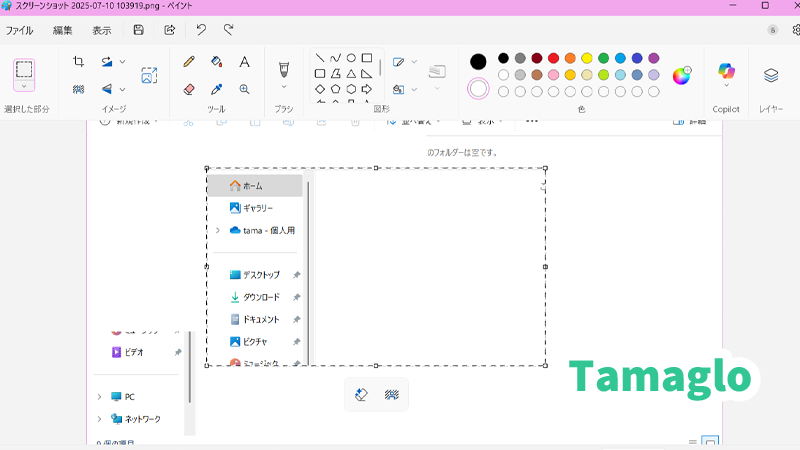Click the Crop image icon

(x=79, y=62)
